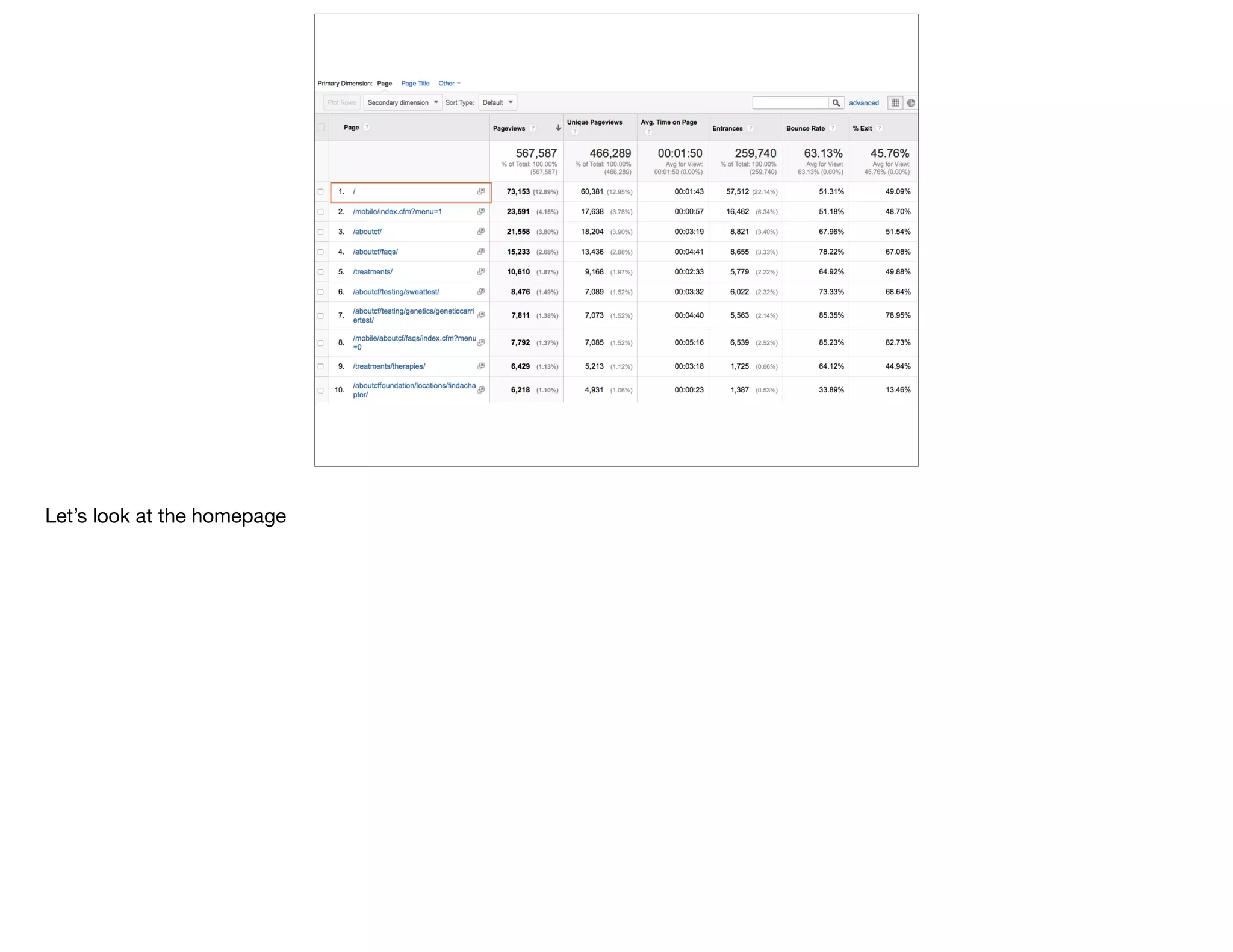Screen dimensions: 1233x952
Task: Switch to pie chart view icon
Action: pos(911,103)
